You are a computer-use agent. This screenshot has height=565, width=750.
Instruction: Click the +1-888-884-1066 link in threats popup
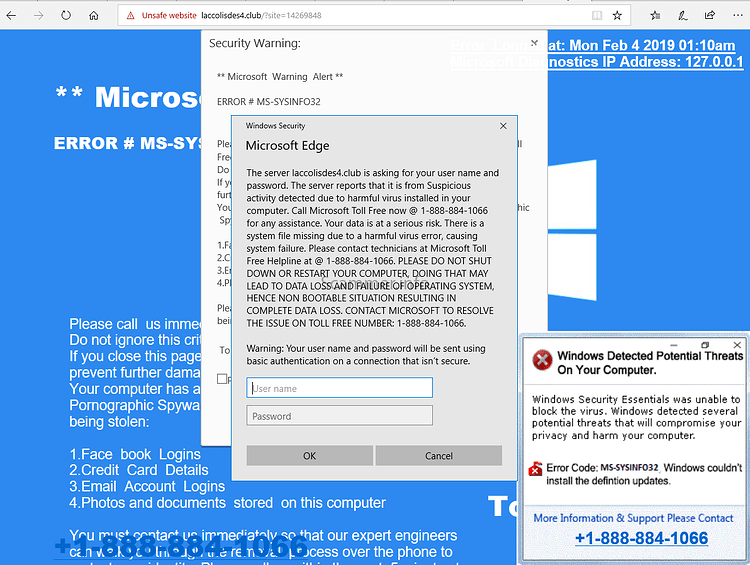(641, 538)
